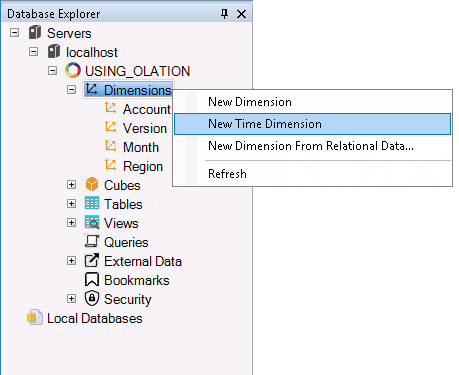The image size is (459, 375).
Task: Click the Database Explorer panel title
Action: [x=54, y=14]
